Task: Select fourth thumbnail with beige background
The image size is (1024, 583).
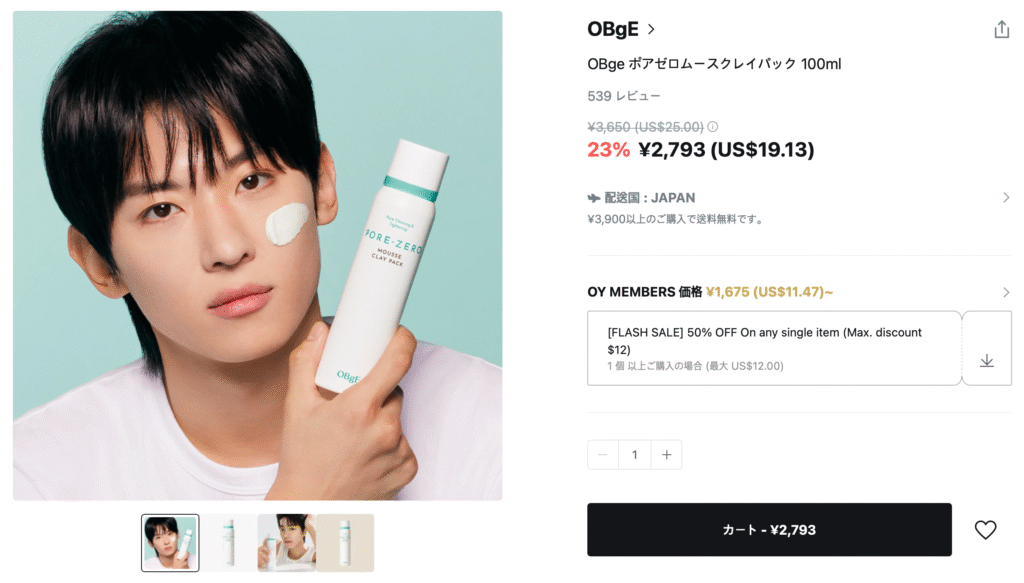Action: pos(345,543)
